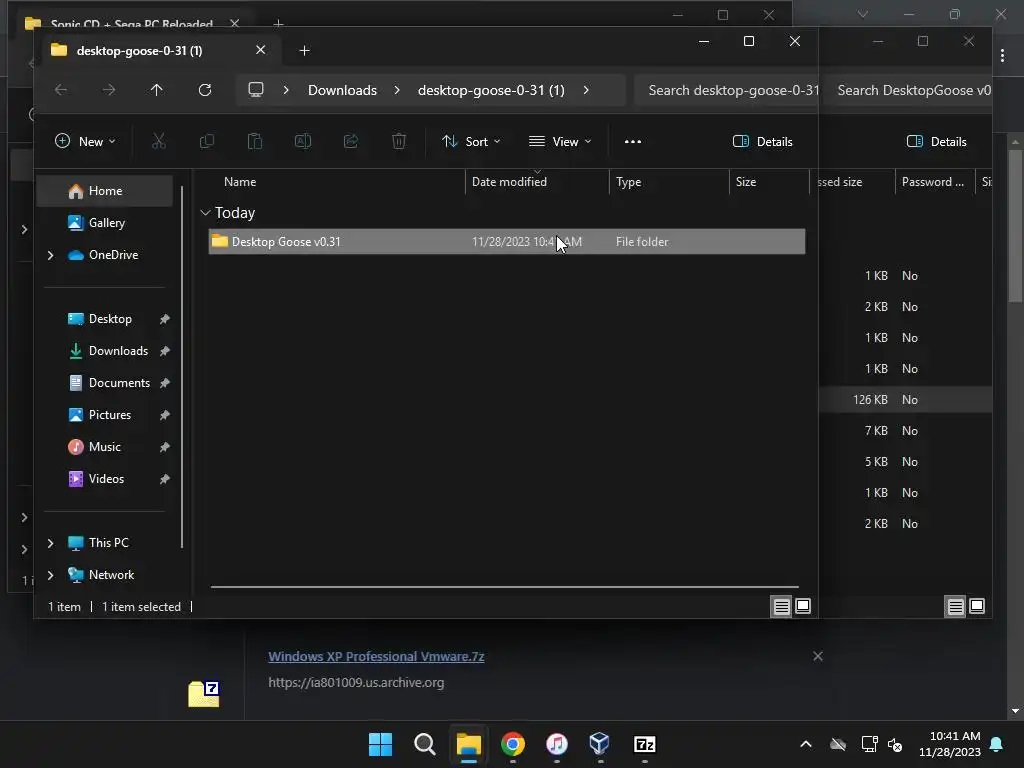Click the Back navigation arrow

click(x=61, y=90)
